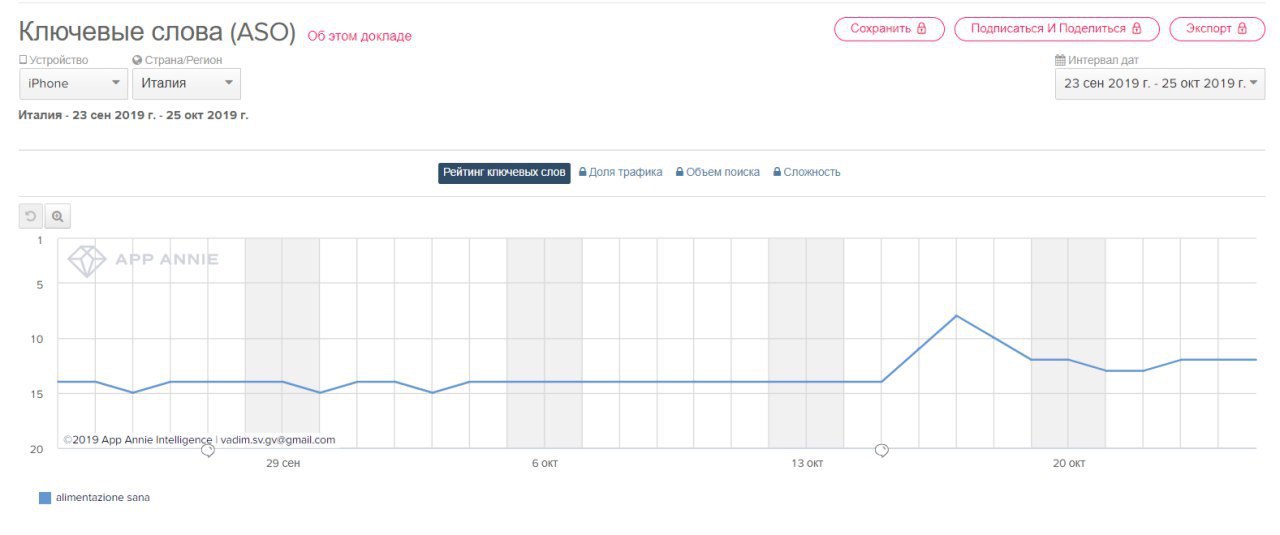Switch to the Доля трафика tab
The image size is (1280, 535).
(x=625, y=172)
